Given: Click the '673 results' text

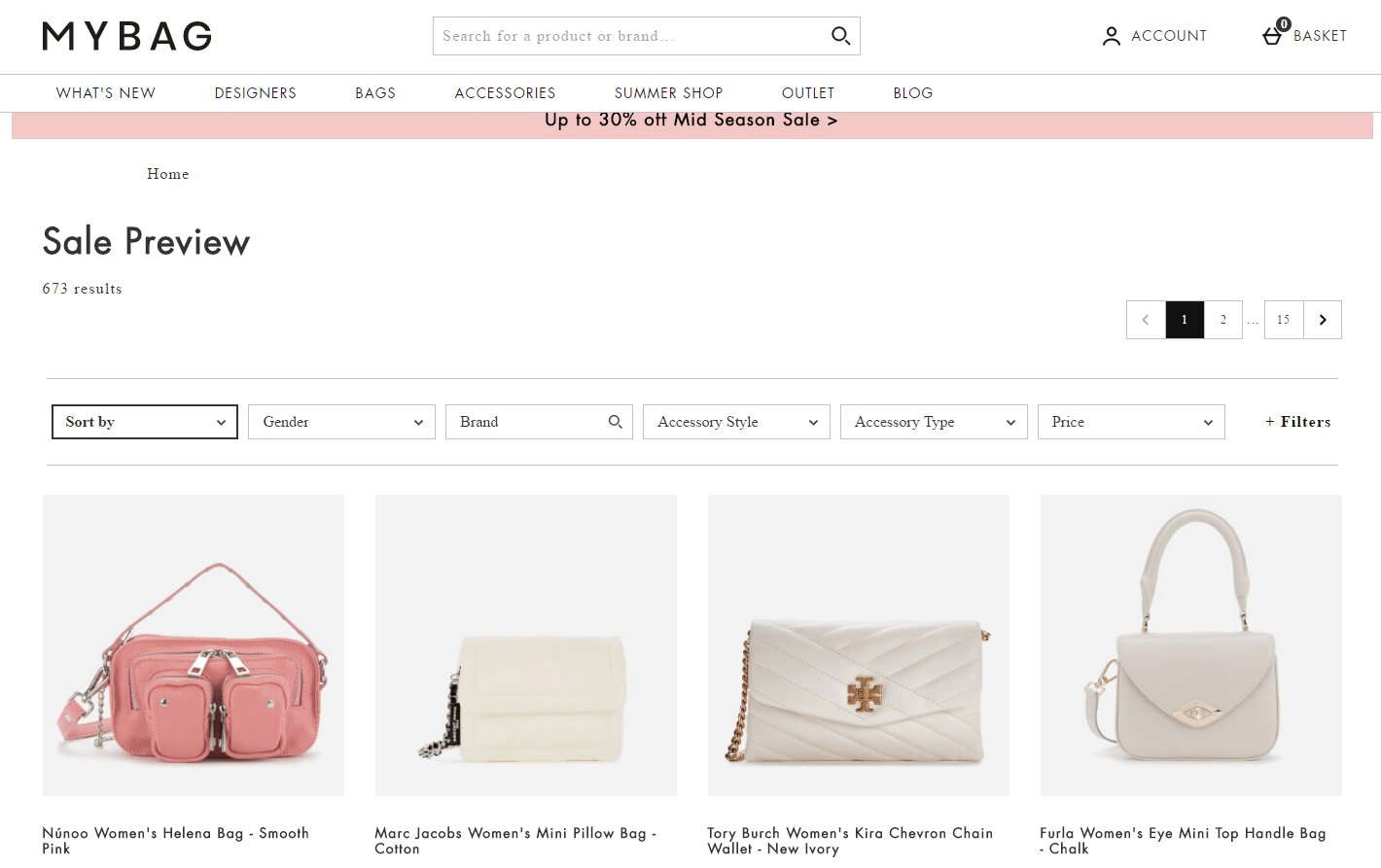Looking at the screenshot, I should click(83, 289).
